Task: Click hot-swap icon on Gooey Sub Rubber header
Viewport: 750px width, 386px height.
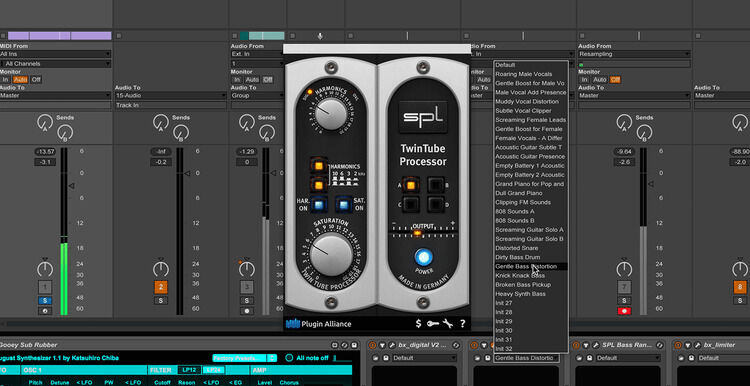Action: coord(344,345)
